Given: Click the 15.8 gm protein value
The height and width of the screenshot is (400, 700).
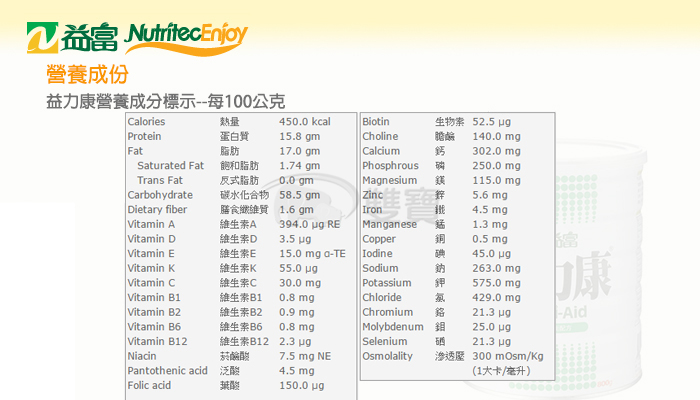Looking at the screenshot, I should tap(300, 136).
